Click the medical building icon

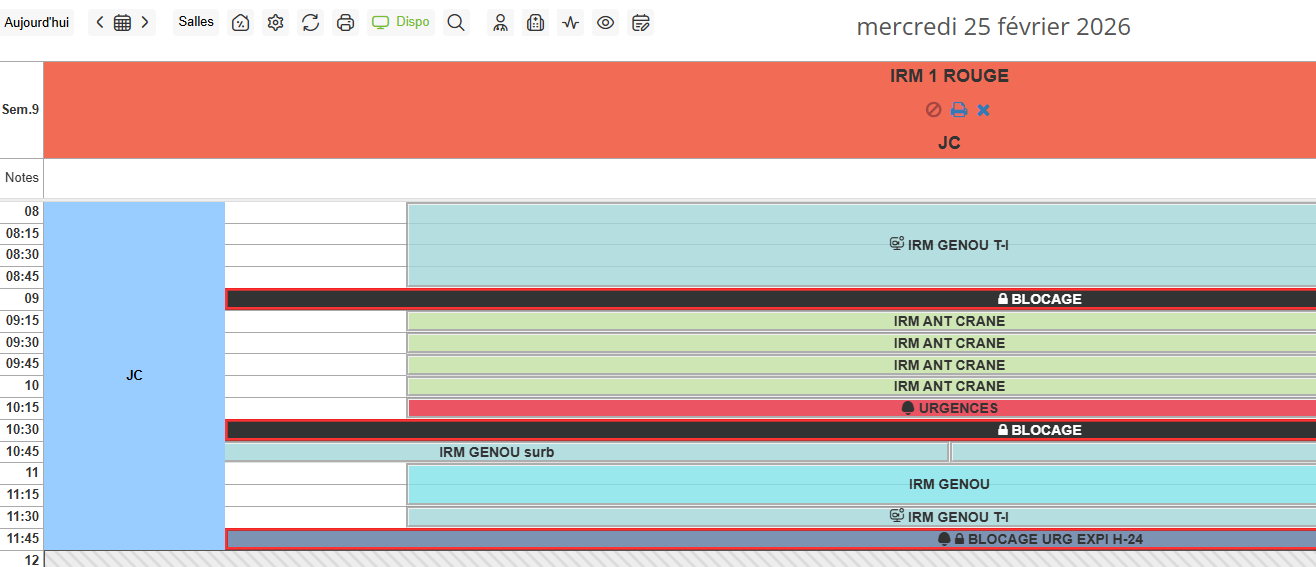point(536,22)
